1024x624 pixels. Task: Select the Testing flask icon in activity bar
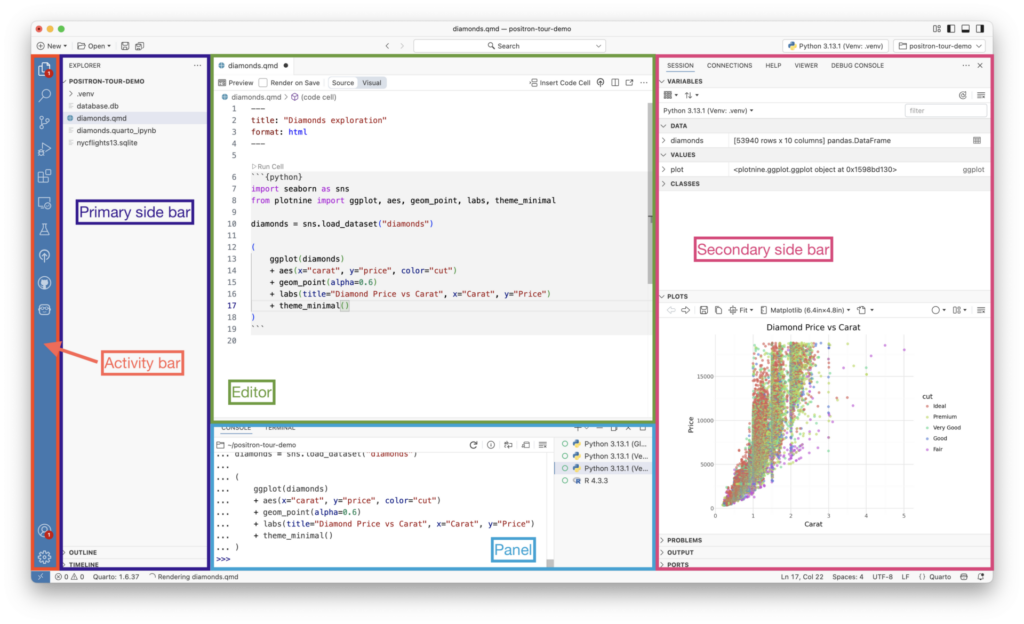click(46, 228)
